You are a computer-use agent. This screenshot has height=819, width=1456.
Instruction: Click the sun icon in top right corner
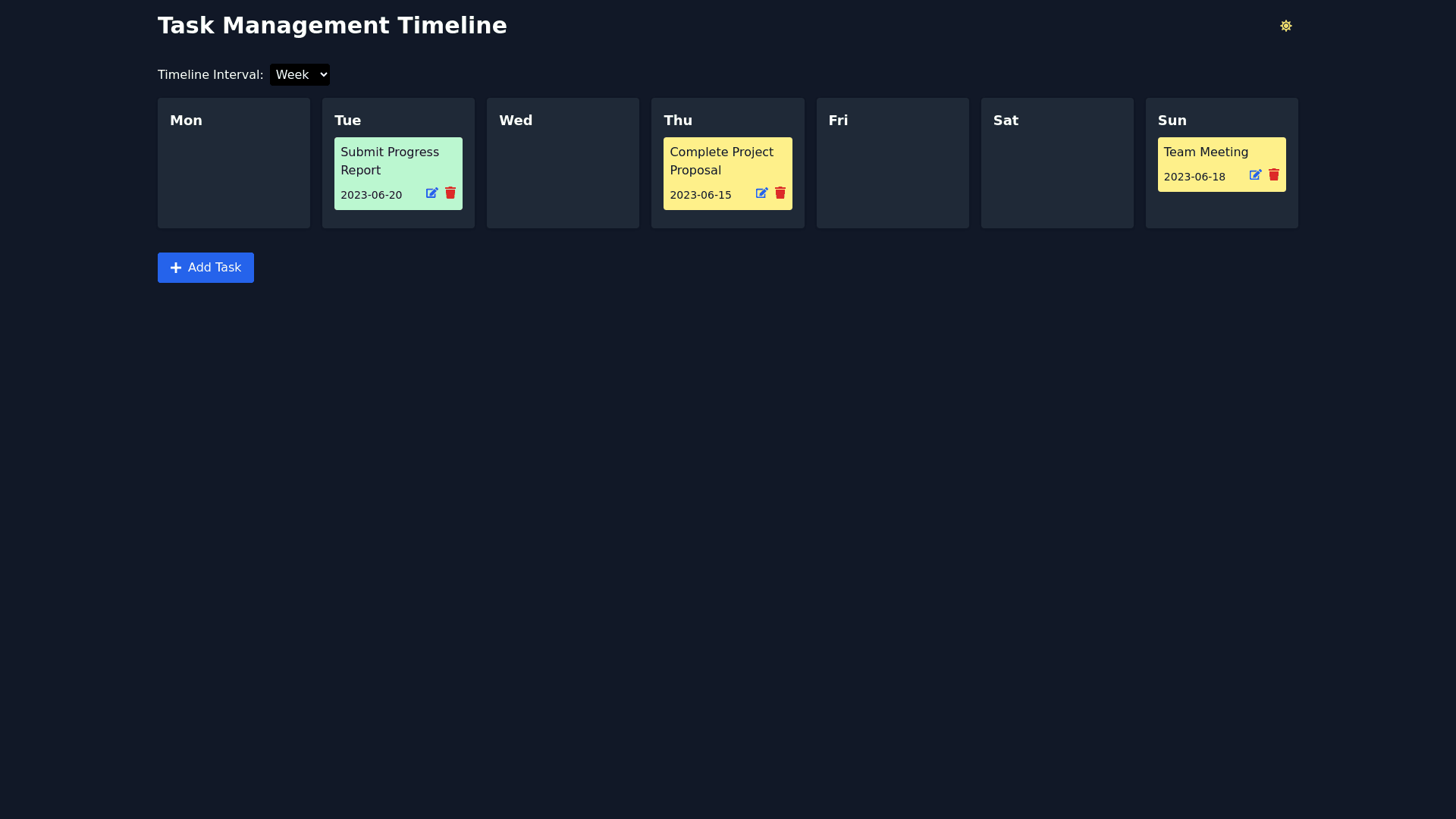1286,25
